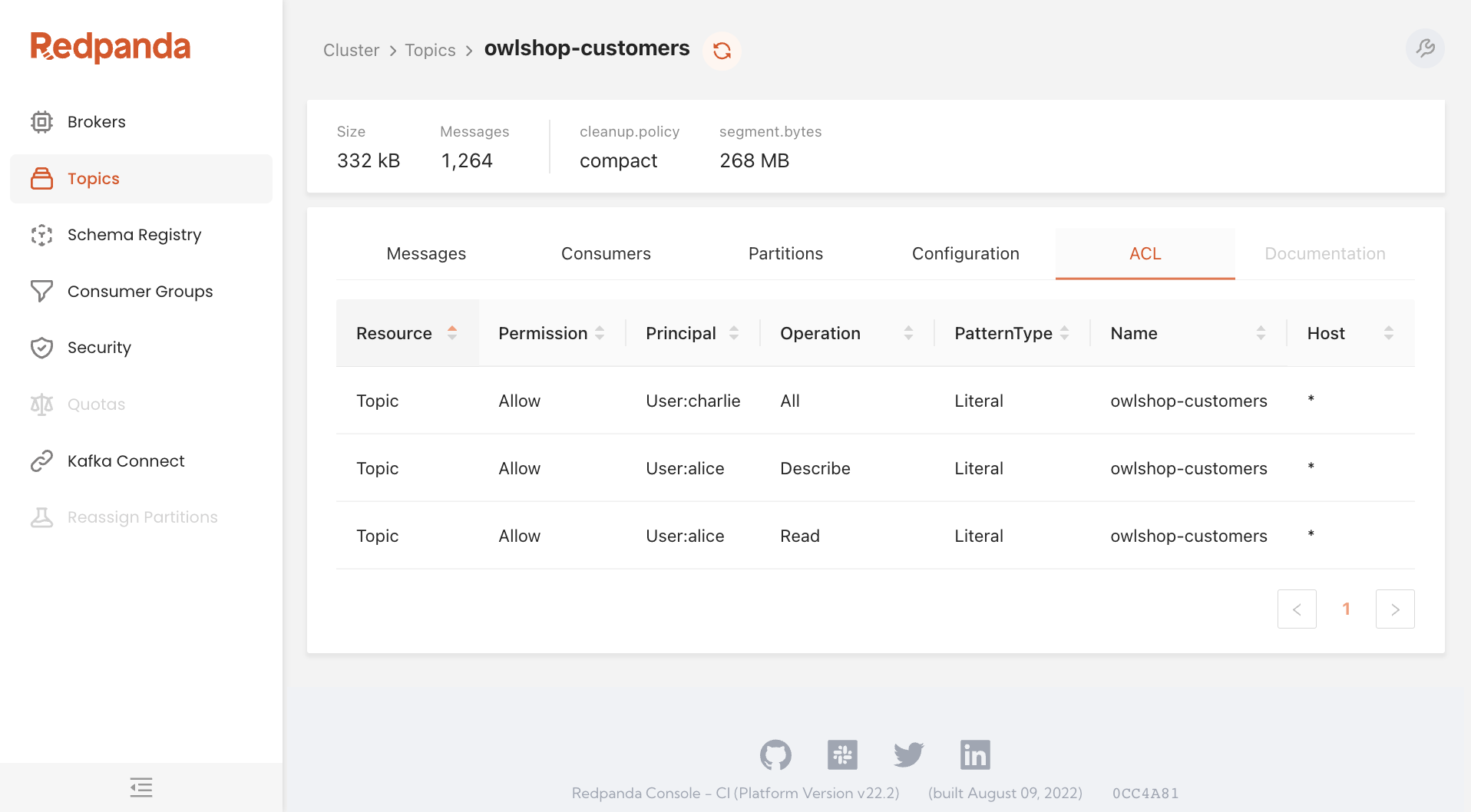Click build hash 0CC4A81 in footer
This screenshot has width=1471, height=812.
point(1145,794)
